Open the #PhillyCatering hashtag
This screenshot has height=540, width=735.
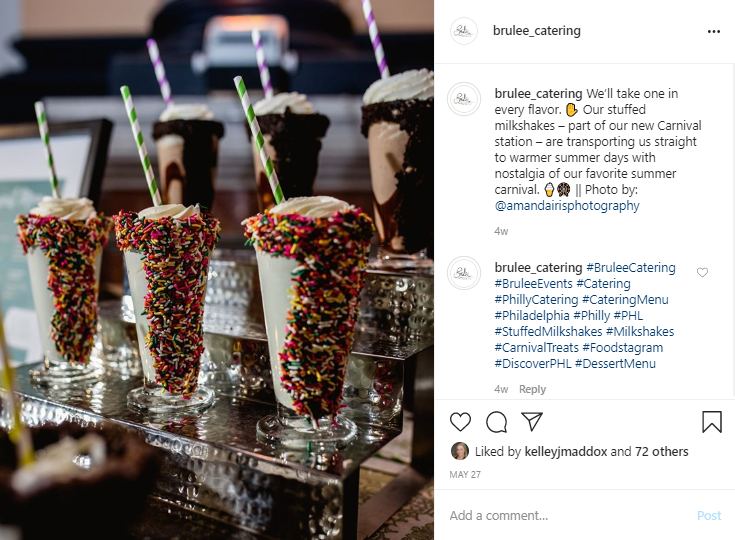click(536, 300)
